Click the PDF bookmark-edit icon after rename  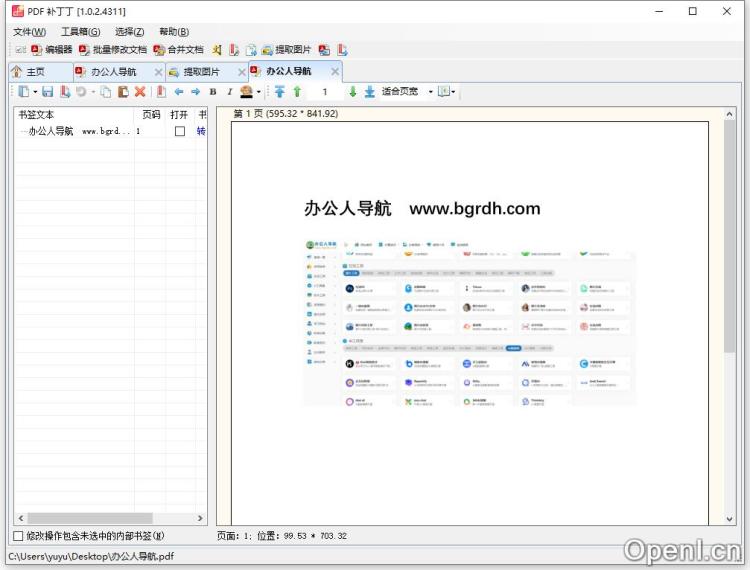pos(234,50)
